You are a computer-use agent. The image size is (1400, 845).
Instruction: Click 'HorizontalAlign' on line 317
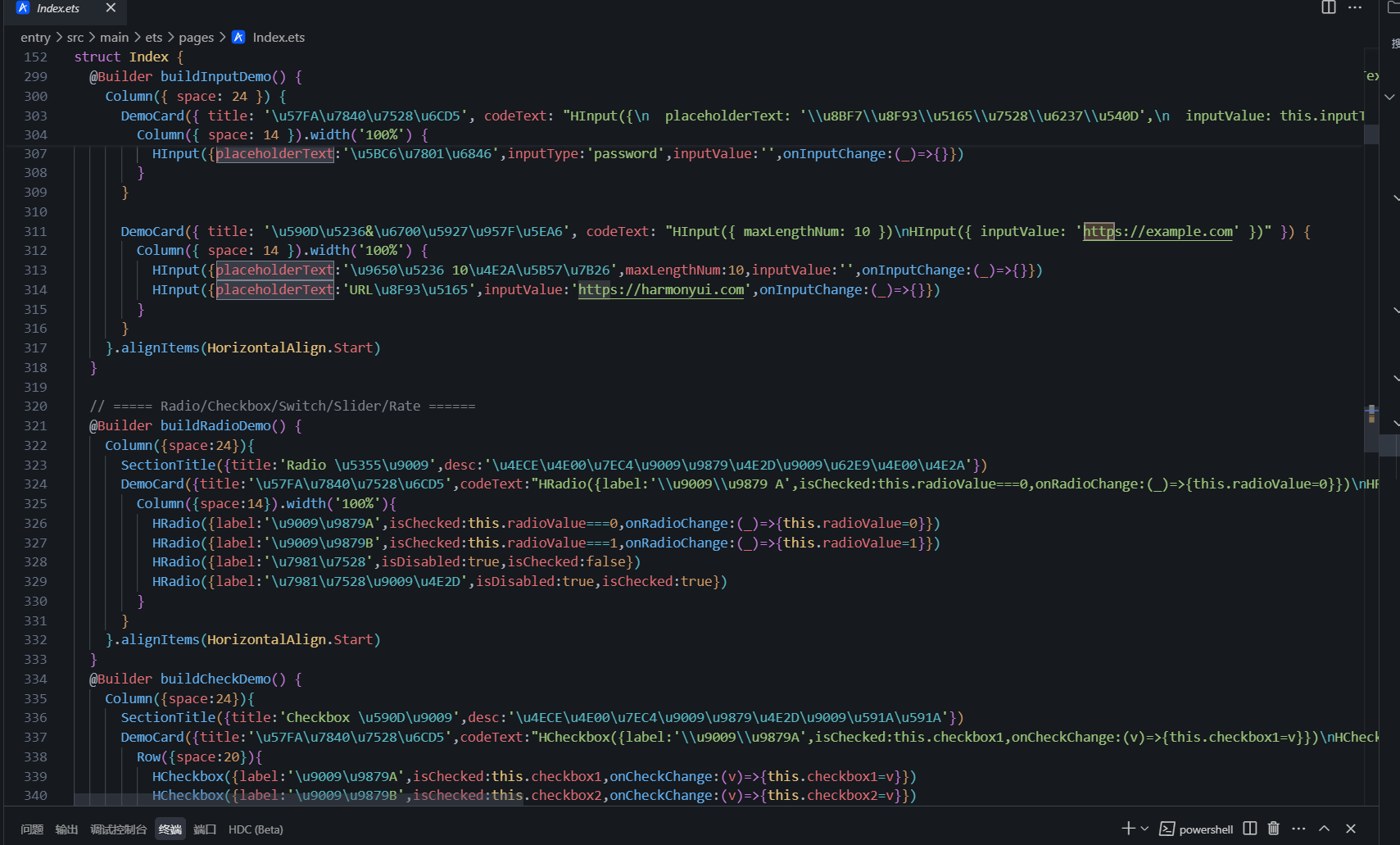pos(266,348)
